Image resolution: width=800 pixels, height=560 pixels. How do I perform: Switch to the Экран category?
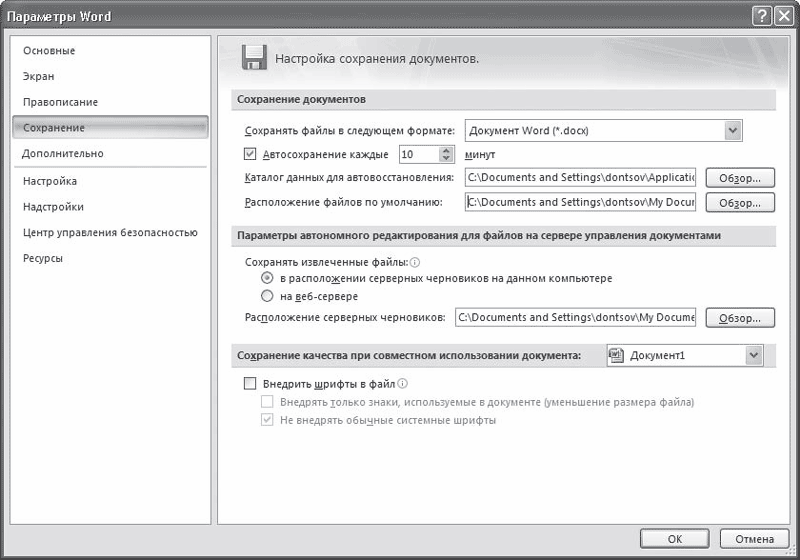coord(38,76)
